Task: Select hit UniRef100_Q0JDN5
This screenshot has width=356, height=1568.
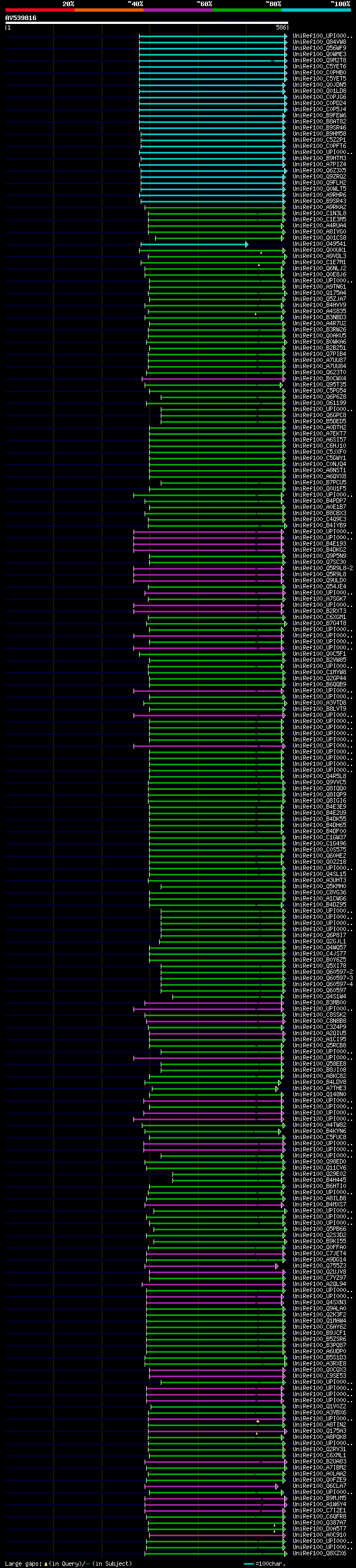Action: (x=319, y=85)
